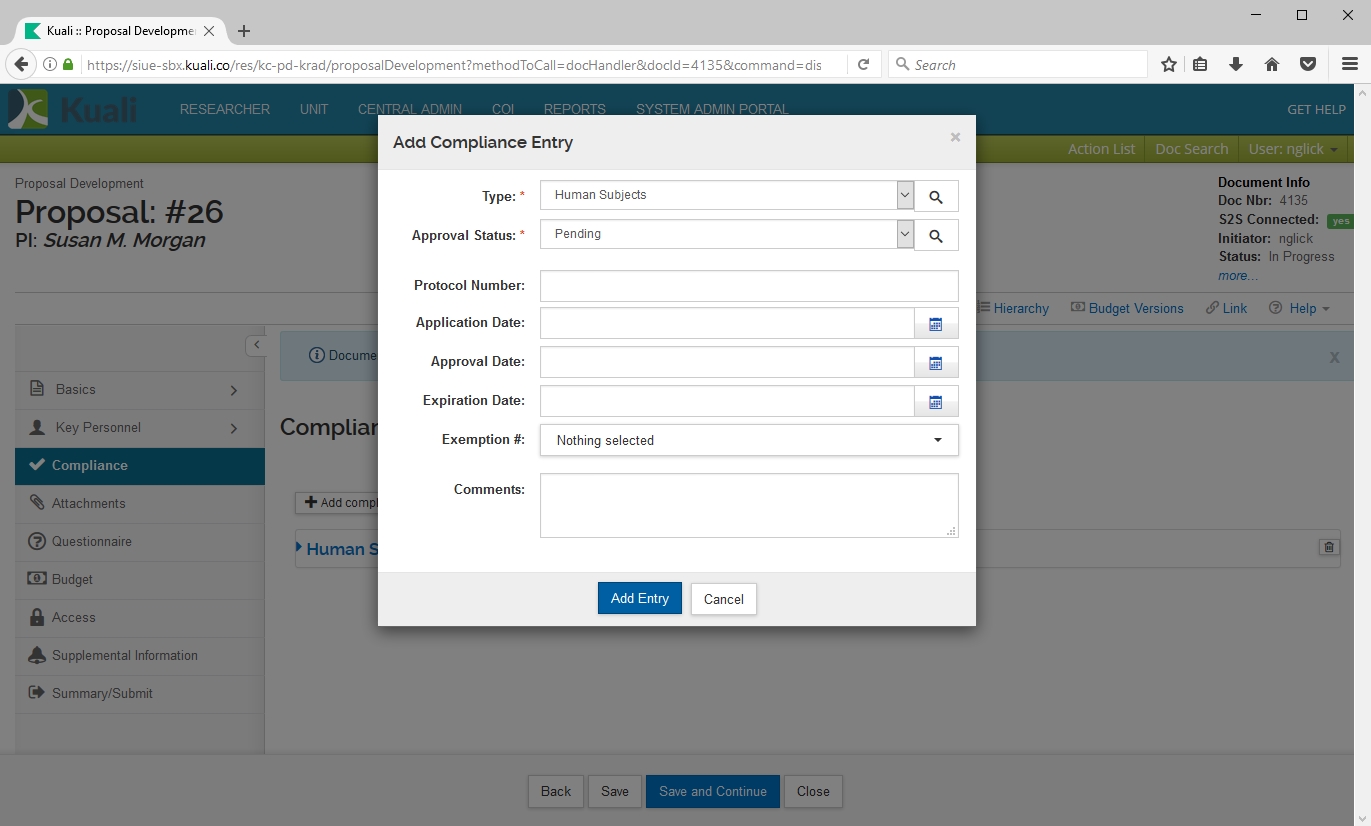Image resolution: width=1371 pixels, height=826 pixels.
Task: Open a new browser tab
Action: tap(244, 31)
